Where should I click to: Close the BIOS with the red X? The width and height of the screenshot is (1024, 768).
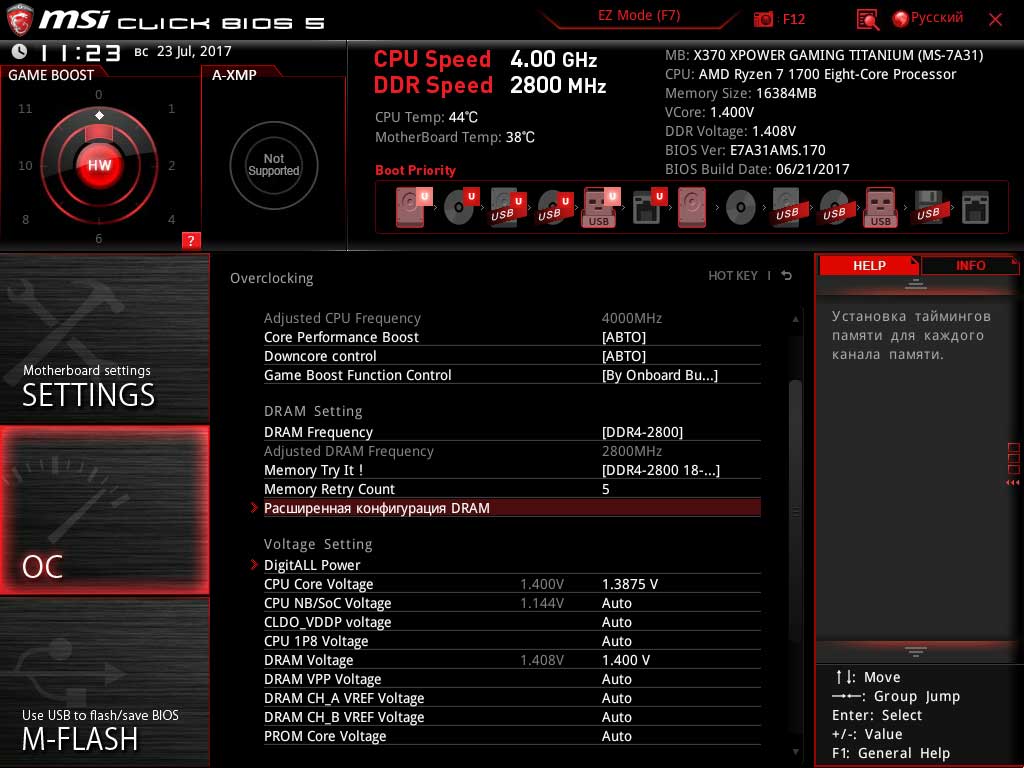(995, 20)
